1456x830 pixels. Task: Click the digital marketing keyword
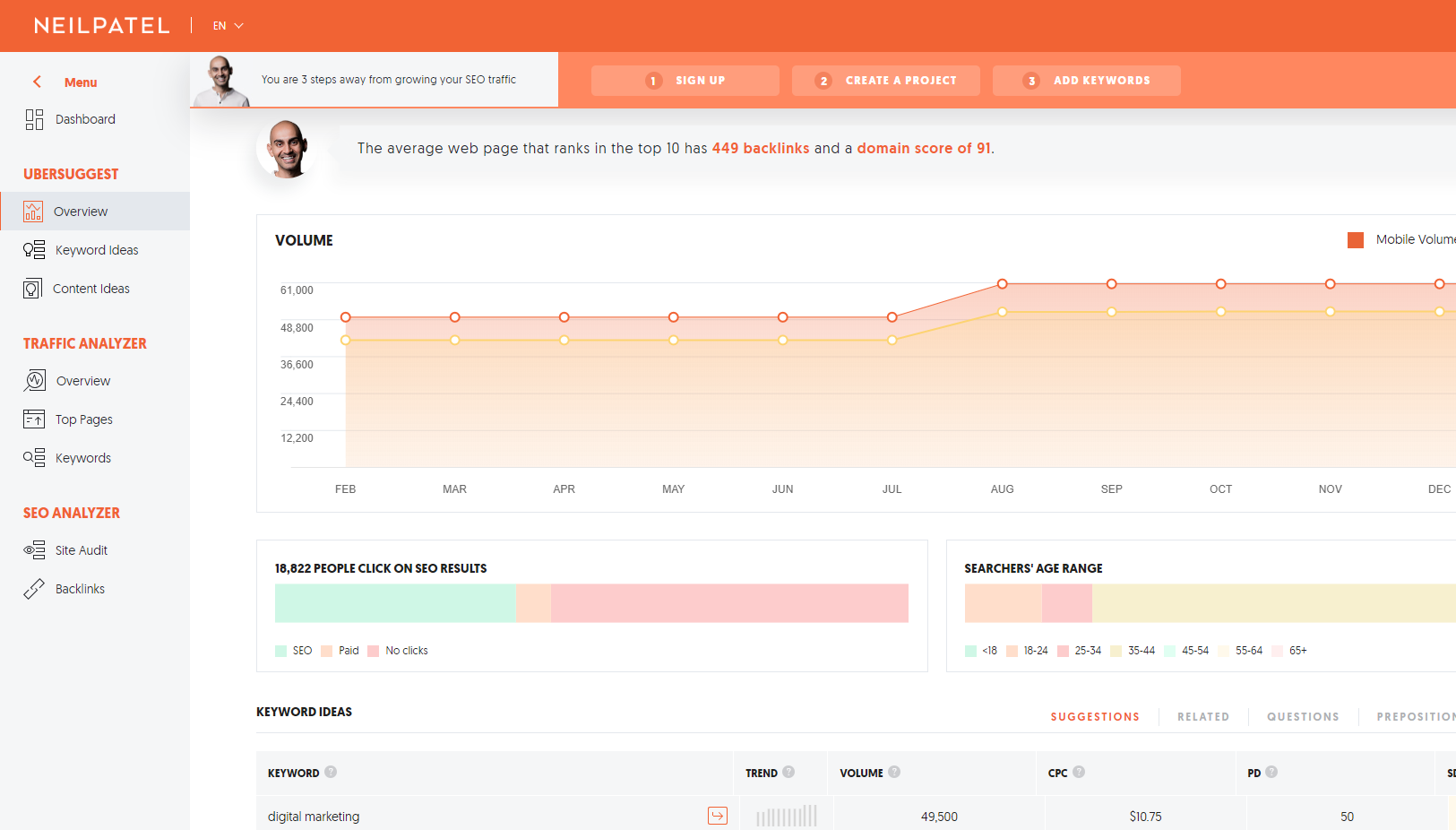(314, 817)
